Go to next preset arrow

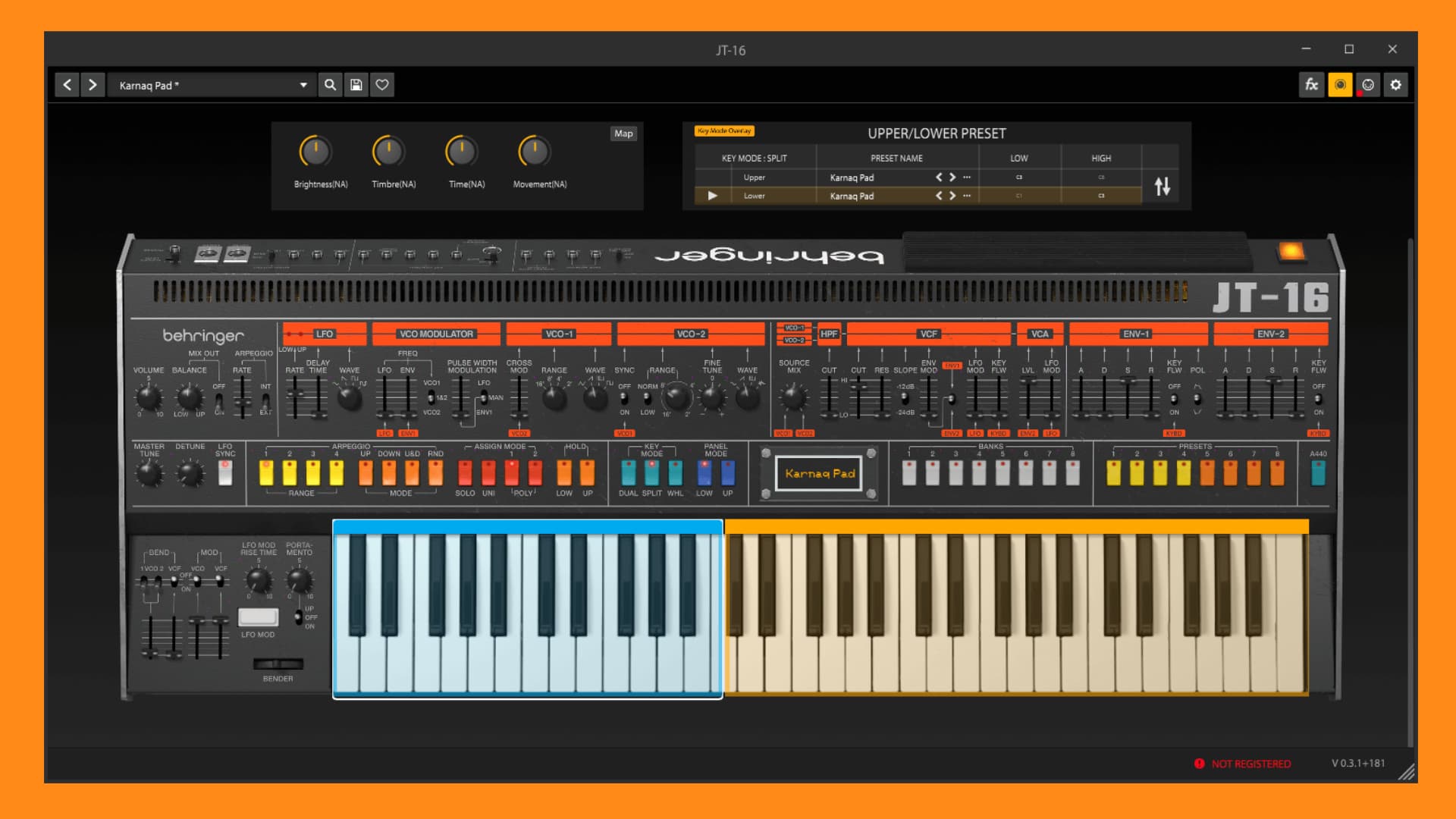93,85
